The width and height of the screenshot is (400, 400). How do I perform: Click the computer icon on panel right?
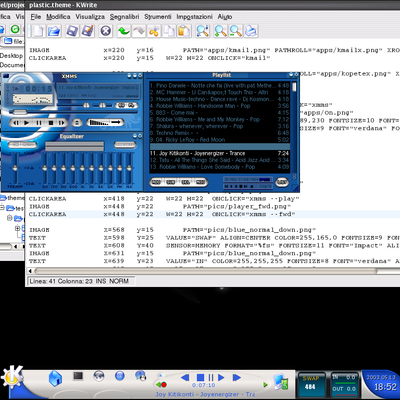coord(281,382)
